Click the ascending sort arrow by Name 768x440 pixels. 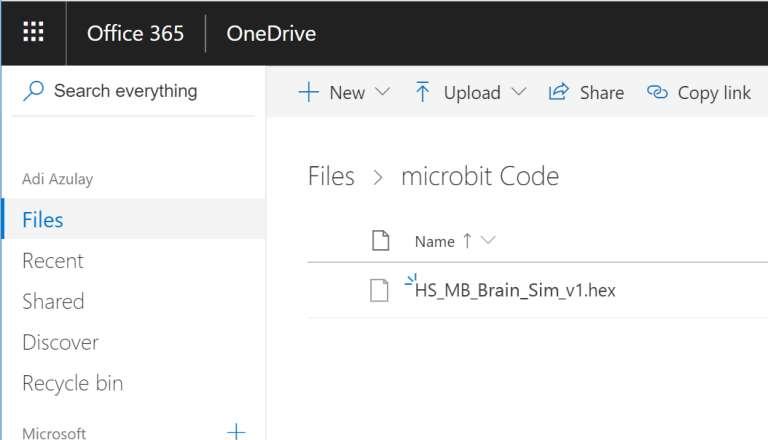point(467,241)
